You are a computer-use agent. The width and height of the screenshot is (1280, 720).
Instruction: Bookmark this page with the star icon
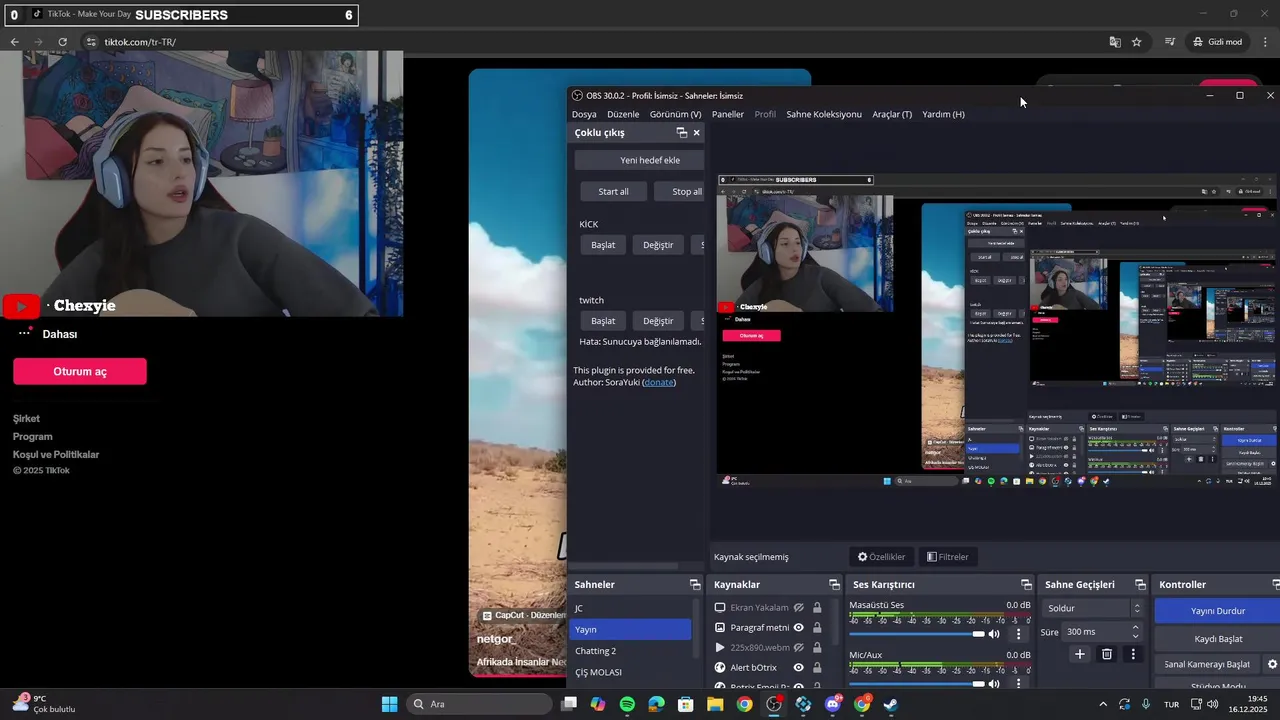tap(1137, 42)
